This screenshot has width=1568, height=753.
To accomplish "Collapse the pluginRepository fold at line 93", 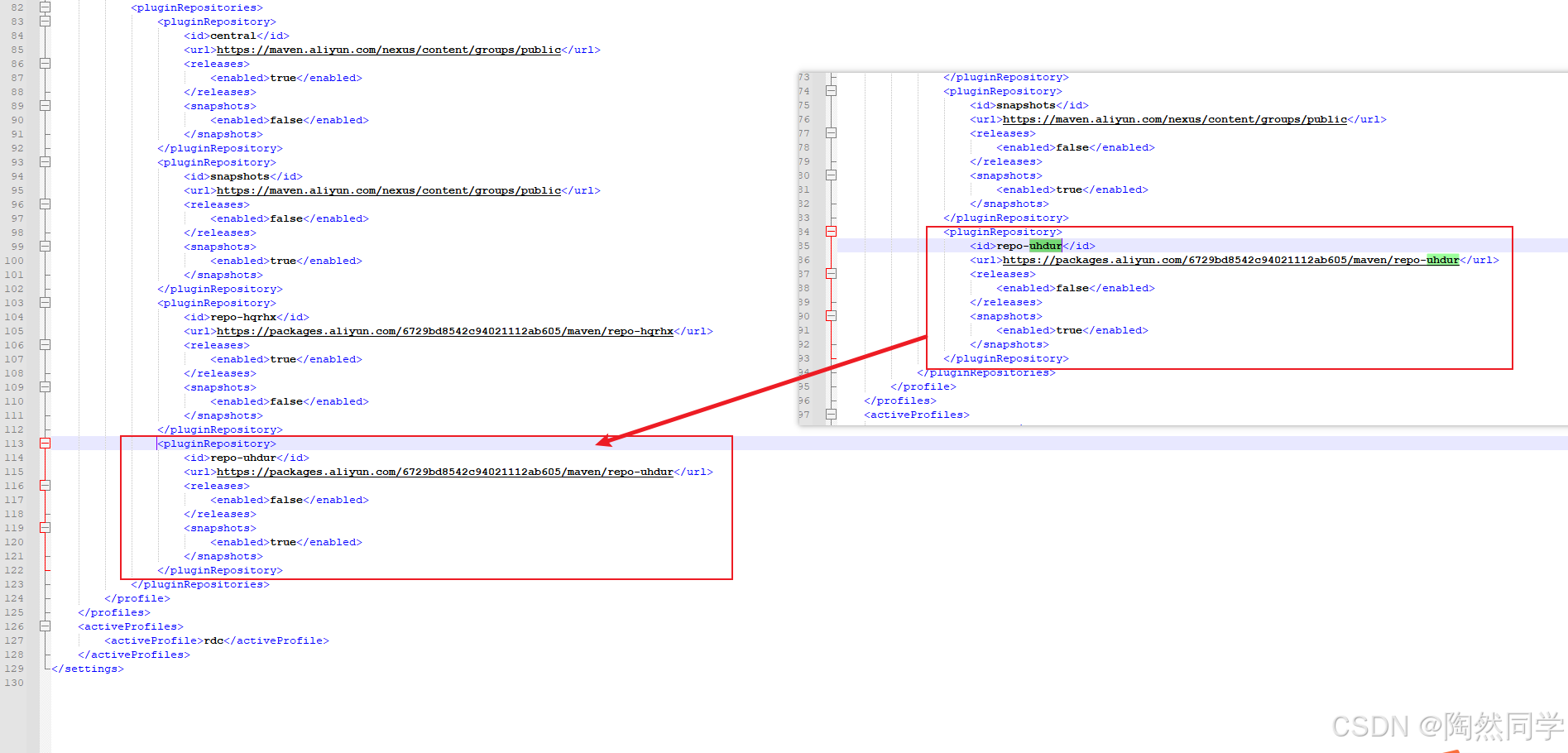I will tap(46, 162).
